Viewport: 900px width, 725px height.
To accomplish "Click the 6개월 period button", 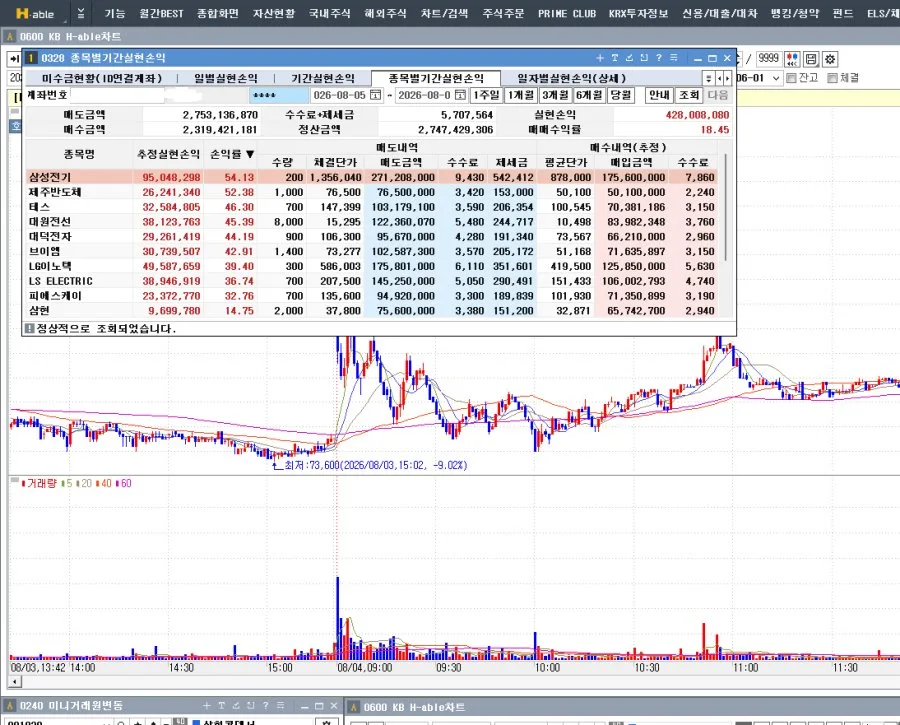I will coord(589,95).
